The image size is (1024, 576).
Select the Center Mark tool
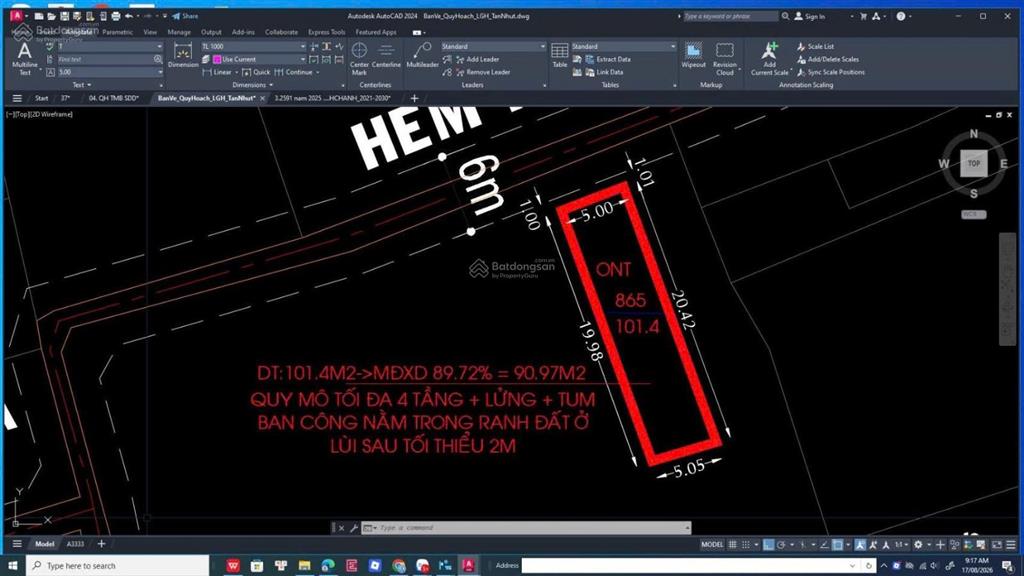(359, 58)
